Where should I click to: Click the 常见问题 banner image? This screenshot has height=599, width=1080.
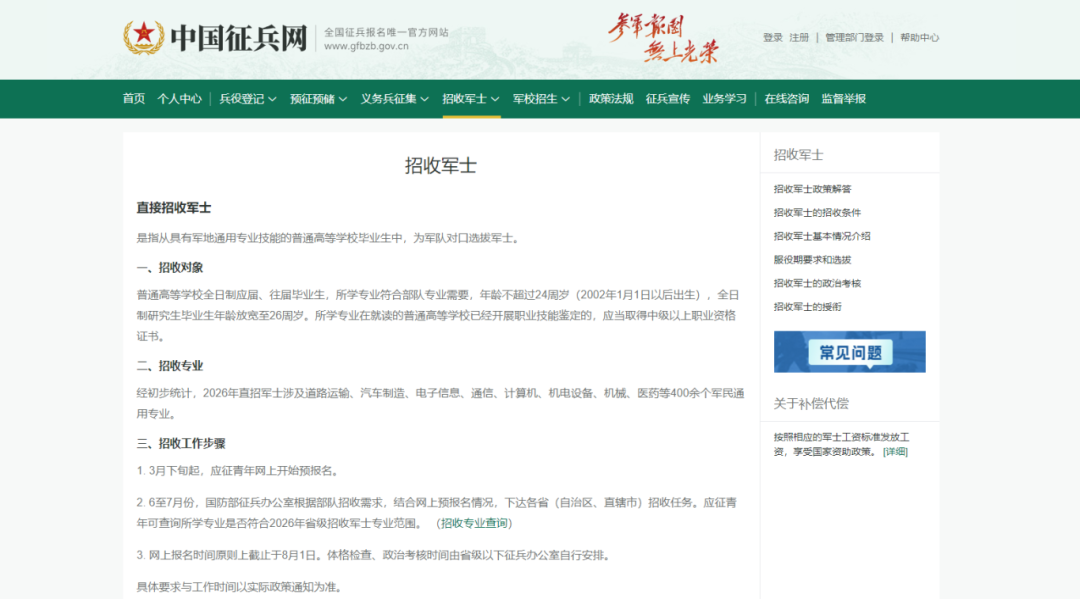[x=849, y=352]
